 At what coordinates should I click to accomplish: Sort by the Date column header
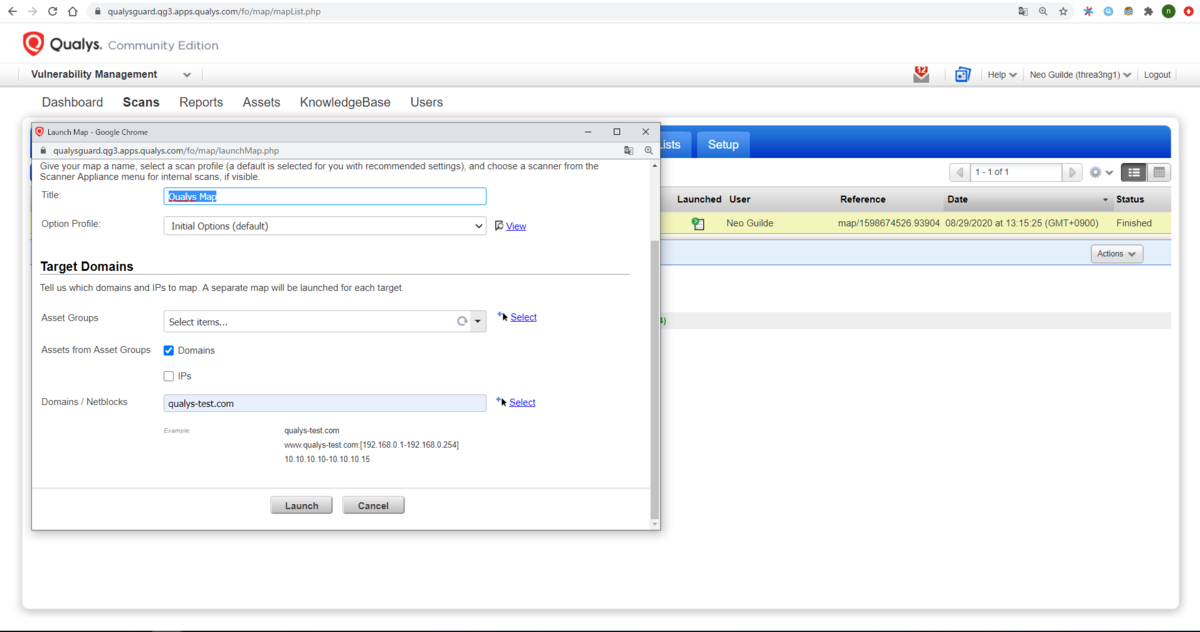tap(1027, 199)
